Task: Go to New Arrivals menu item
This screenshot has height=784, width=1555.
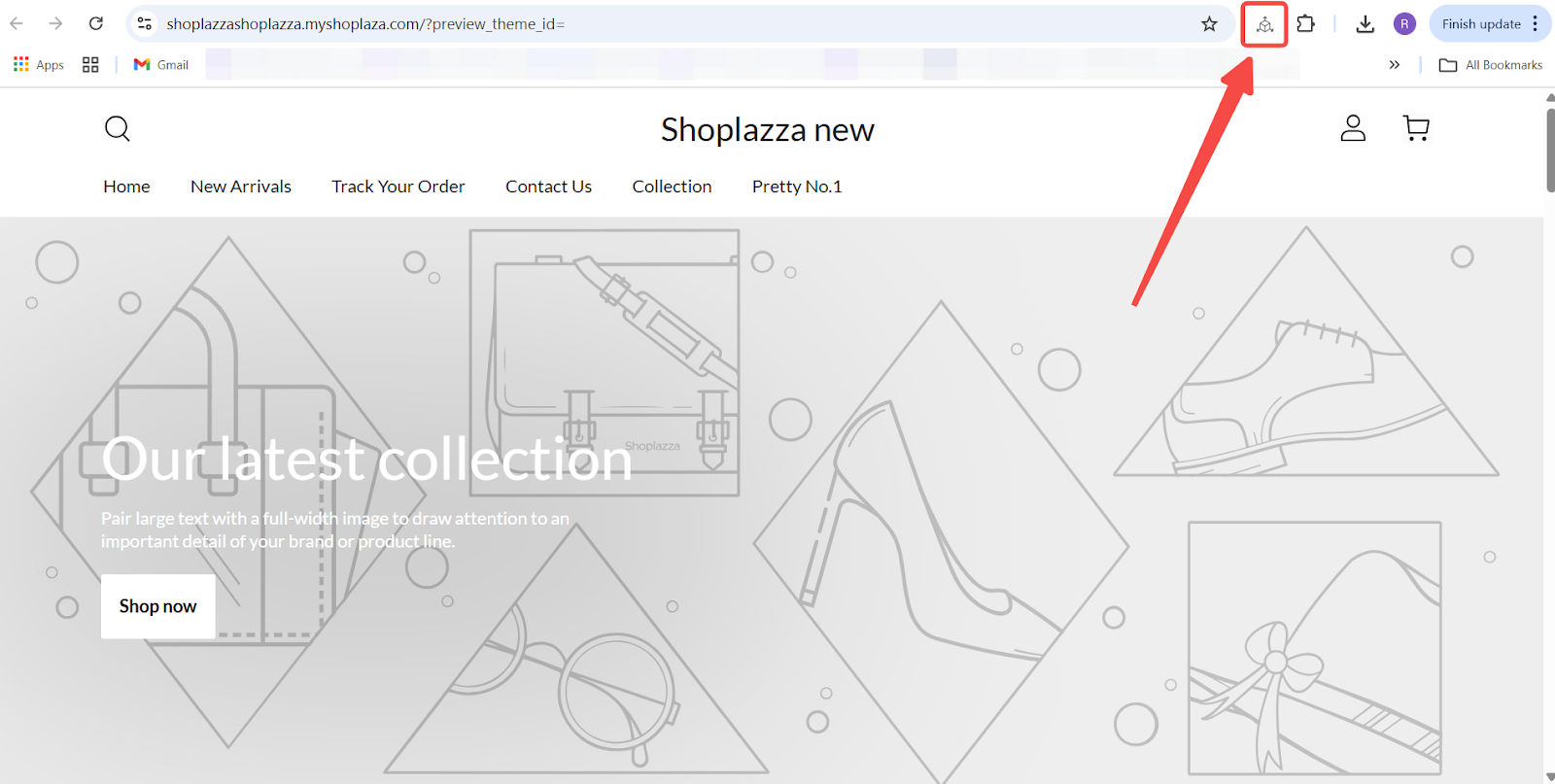Action: pos(241,187)
